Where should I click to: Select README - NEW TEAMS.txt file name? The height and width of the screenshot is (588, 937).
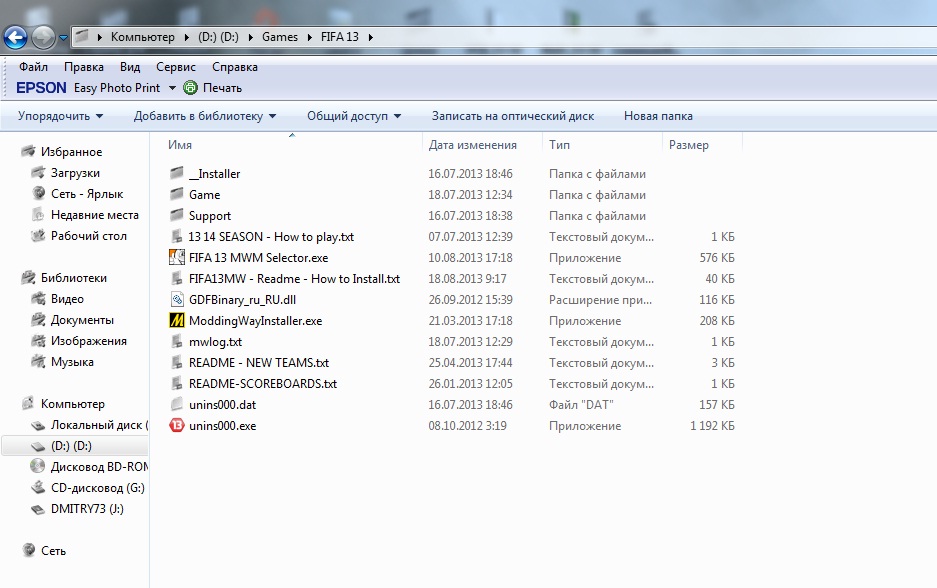(x=259, y=363)
